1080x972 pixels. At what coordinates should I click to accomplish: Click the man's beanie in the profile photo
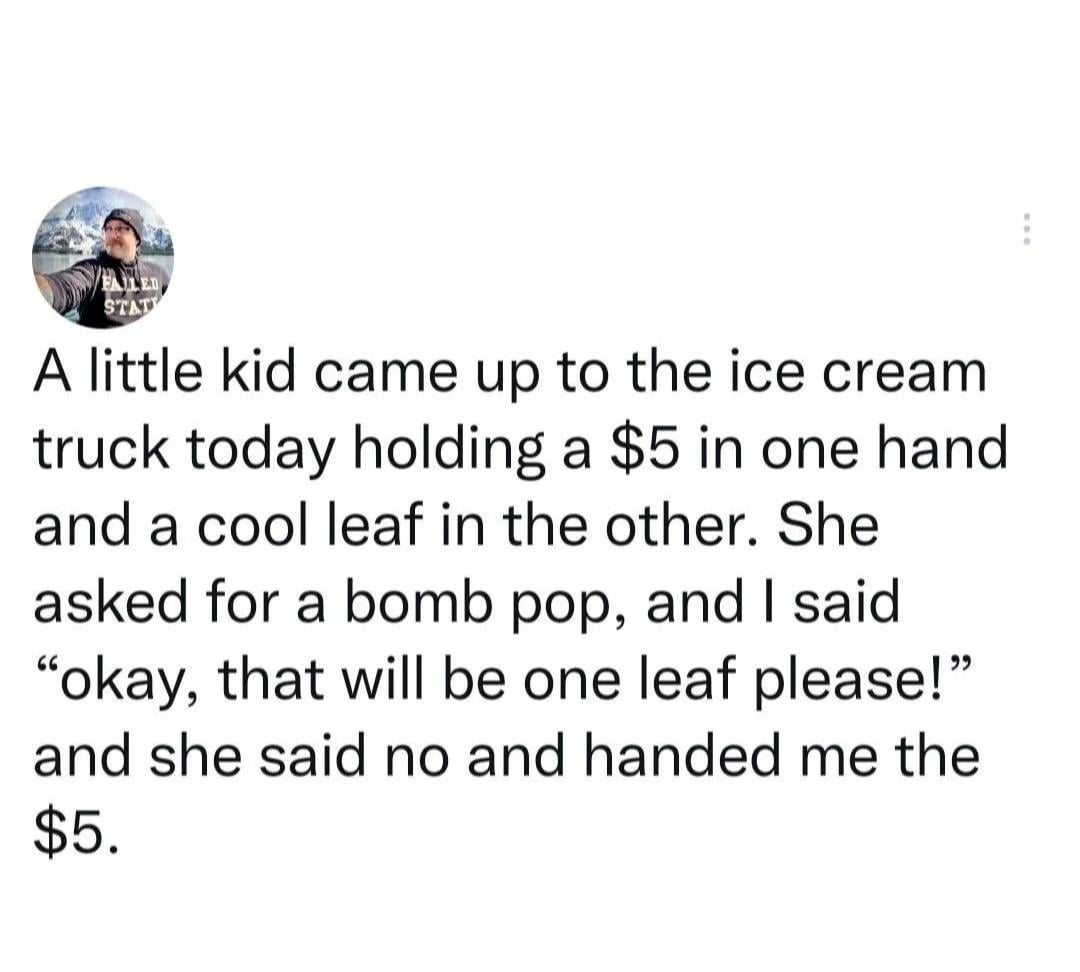125,220
